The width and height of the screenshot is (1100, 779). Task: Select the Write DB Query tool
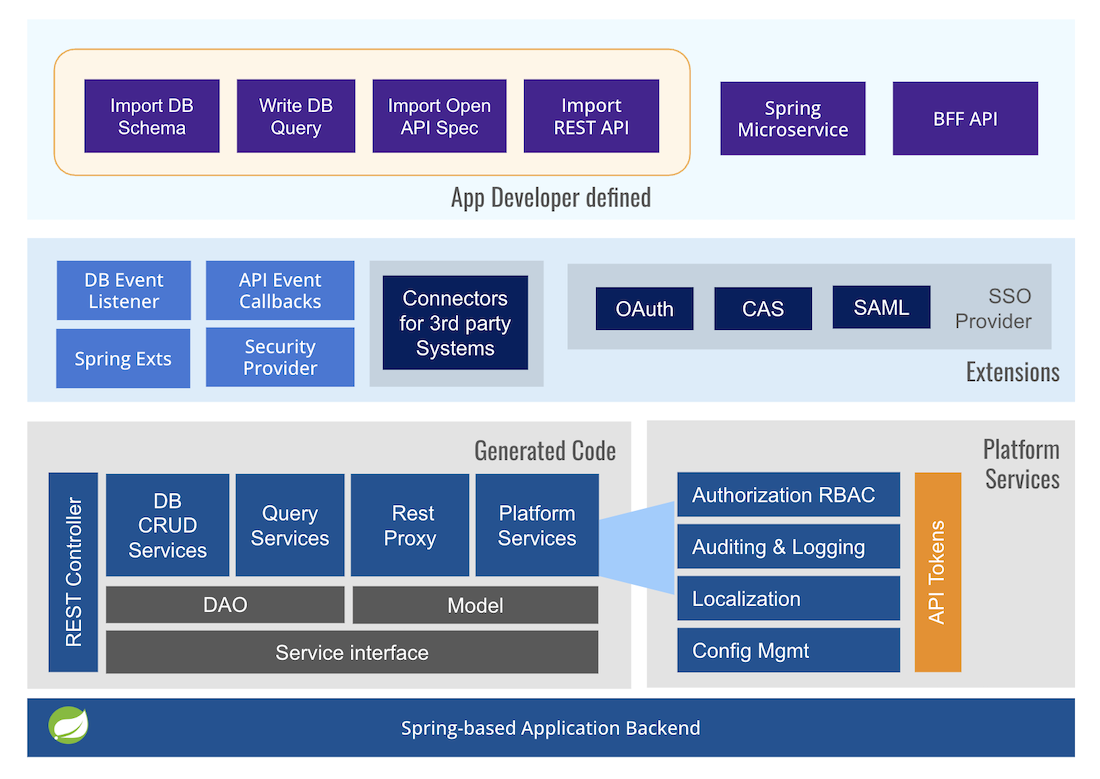click(295, 116)
